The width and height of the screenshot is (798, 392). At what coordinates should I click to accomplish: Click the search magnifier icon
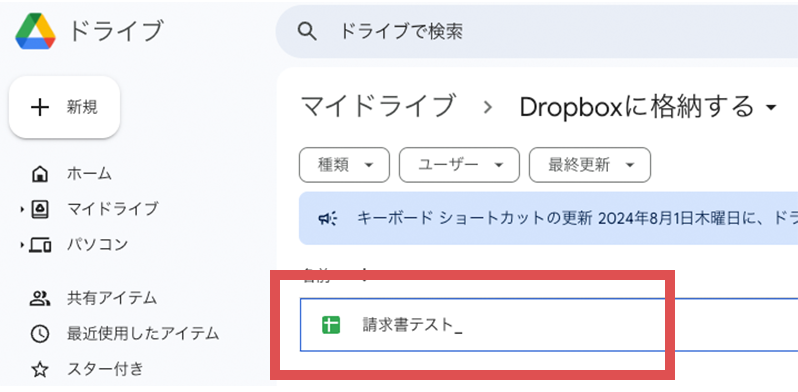pos(307,32)
